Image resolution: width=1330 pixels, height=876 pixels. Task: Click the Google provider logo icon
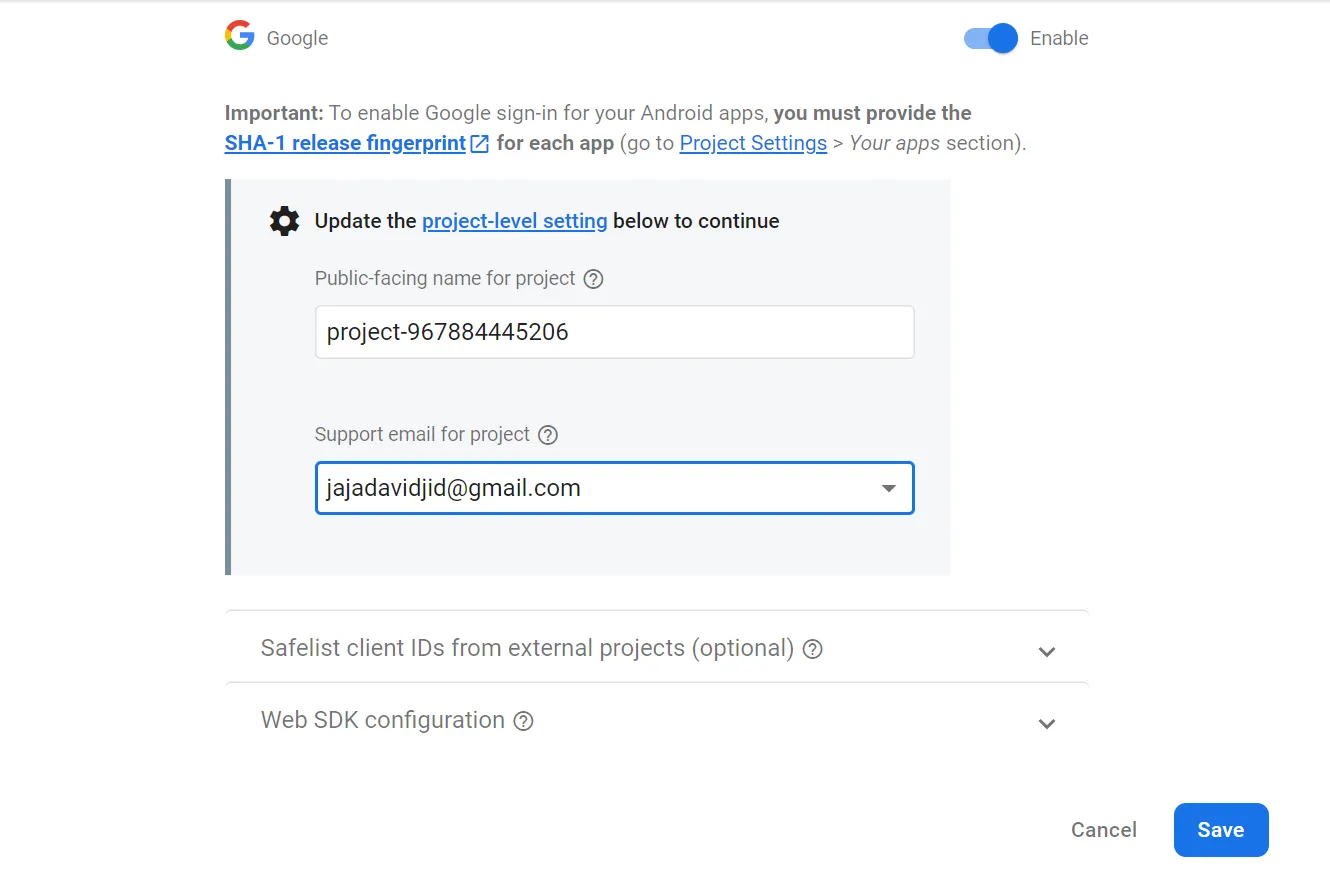pos(239,35)
